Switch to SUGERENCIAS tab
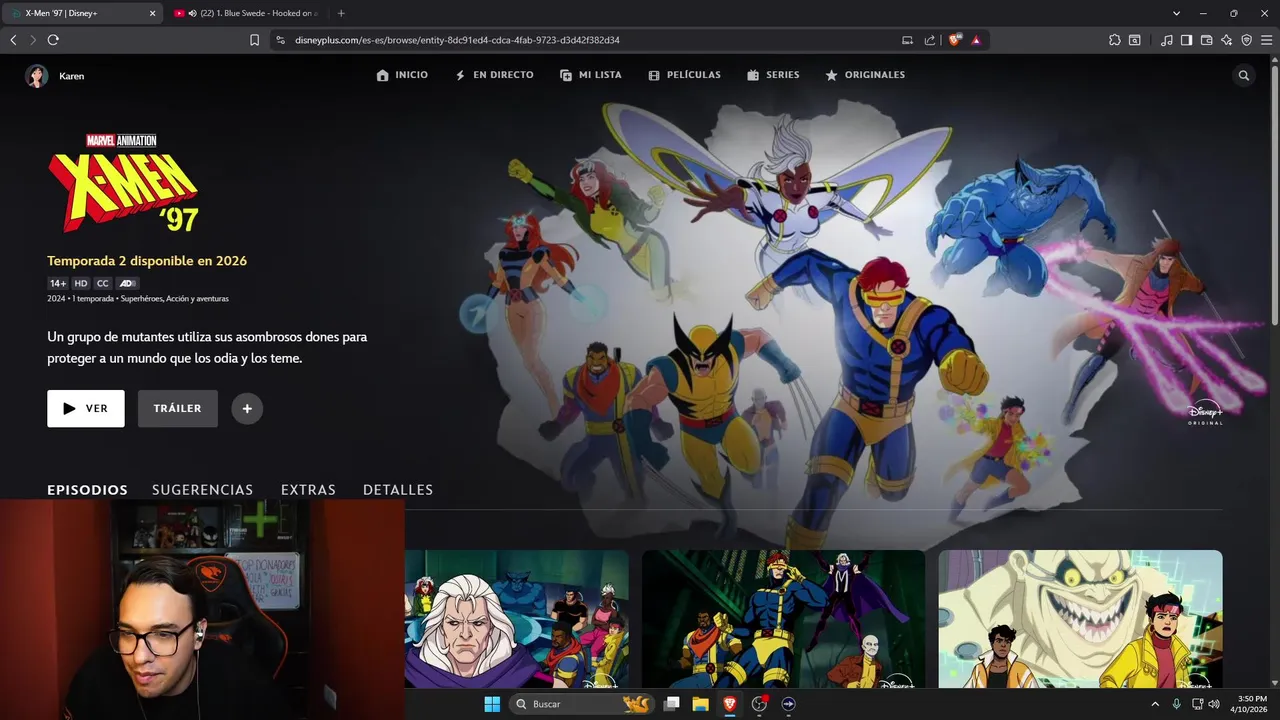1280x720 pixels. tap(202, 490)
